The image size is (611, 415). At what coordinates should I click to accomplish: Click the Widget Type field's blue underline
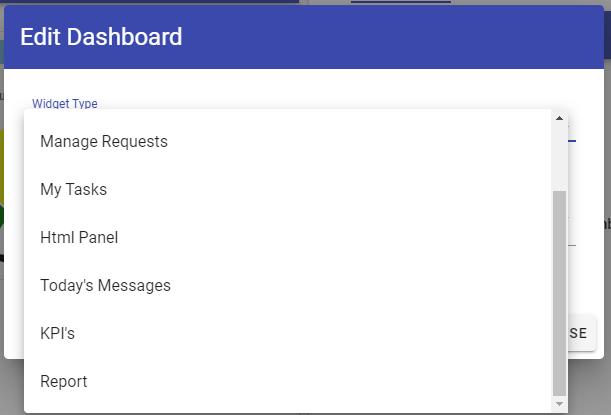pyautogui.click(x=573, y=142)
